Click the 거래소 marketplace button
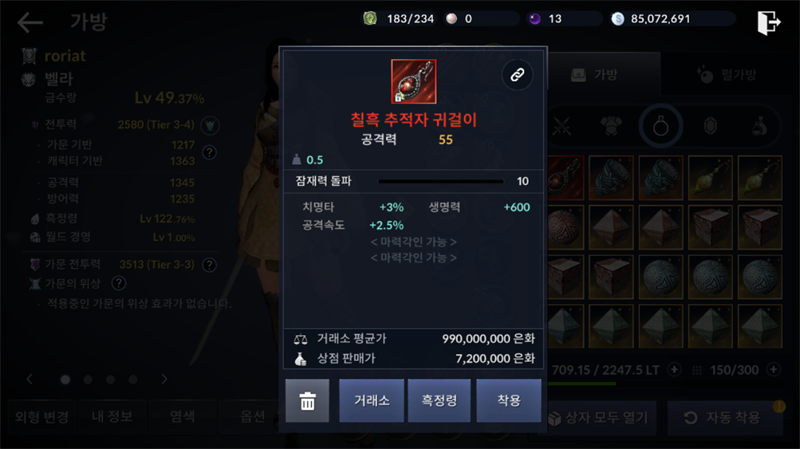 click(371, 401)
